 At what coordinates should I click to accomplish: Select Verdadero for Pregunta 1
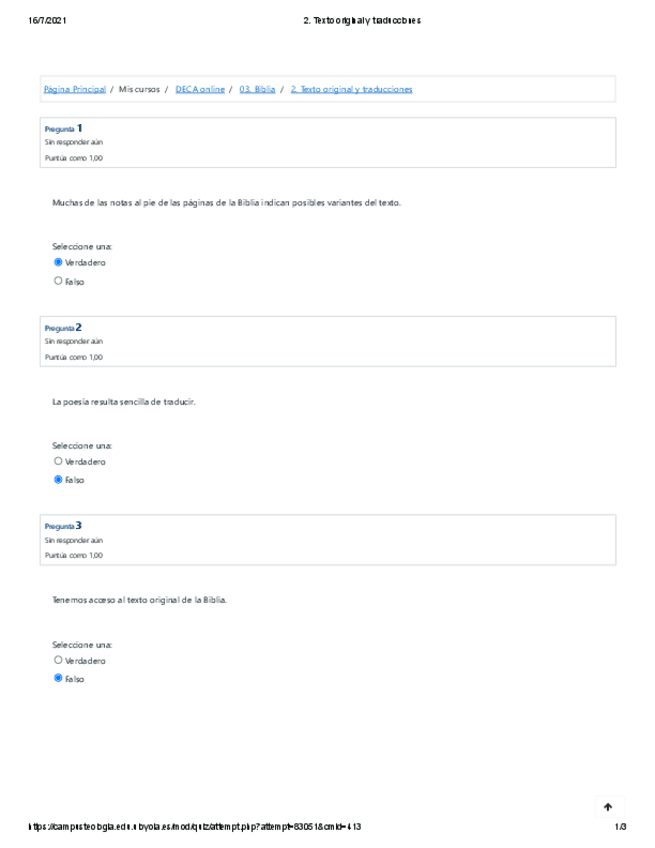[58, 263]
